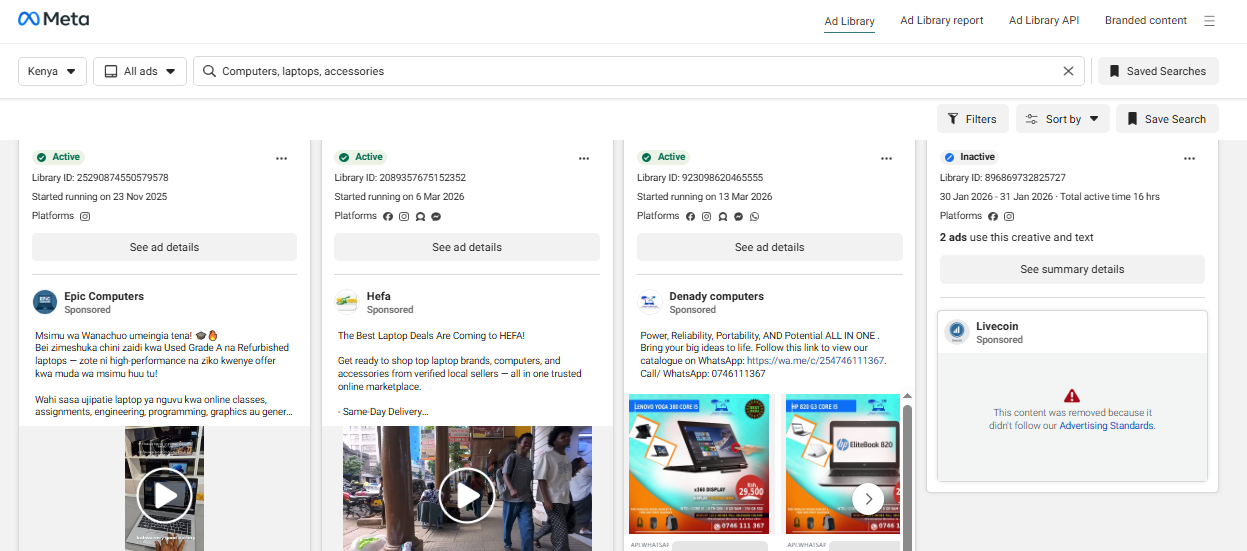Select Library ID 25290874550579578 text
This screenshot has width=1247, height=551.
coord(100,177)
